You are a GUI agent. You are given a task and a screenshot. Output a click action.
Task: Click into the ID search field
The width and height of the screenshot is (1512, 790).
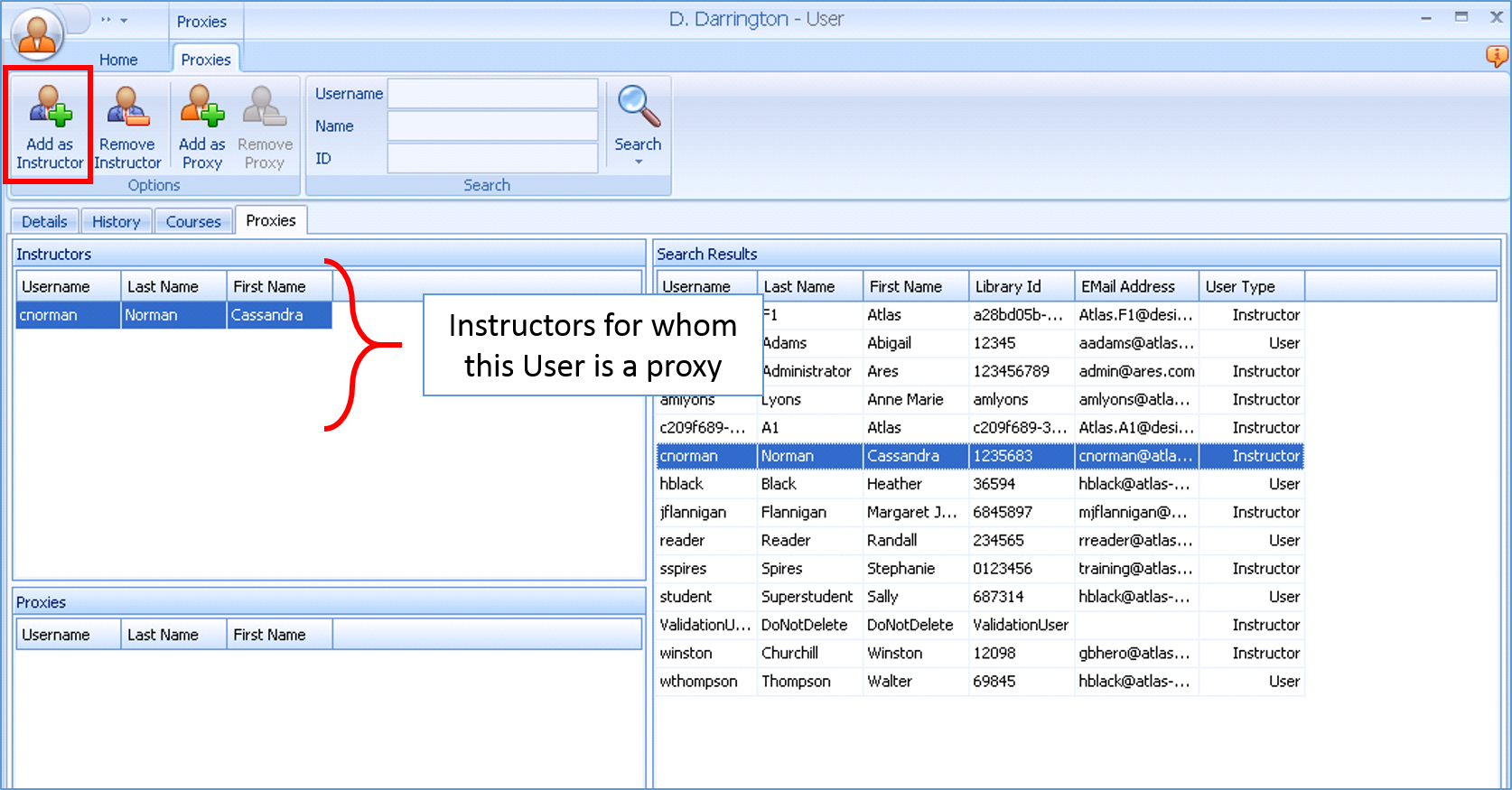[x=492, y=159]
